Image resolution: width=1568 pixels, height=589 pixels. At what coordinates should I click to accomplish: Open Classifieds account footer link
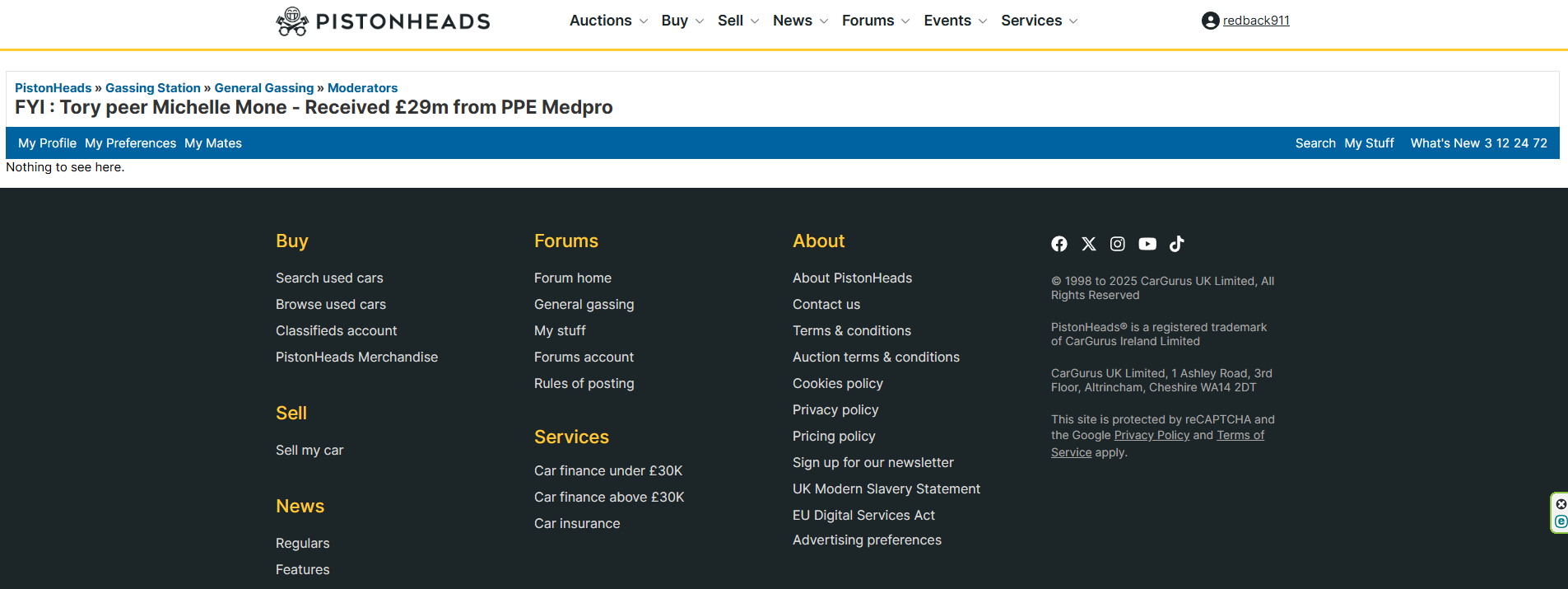pyautogui.click(x=336, y=331)
